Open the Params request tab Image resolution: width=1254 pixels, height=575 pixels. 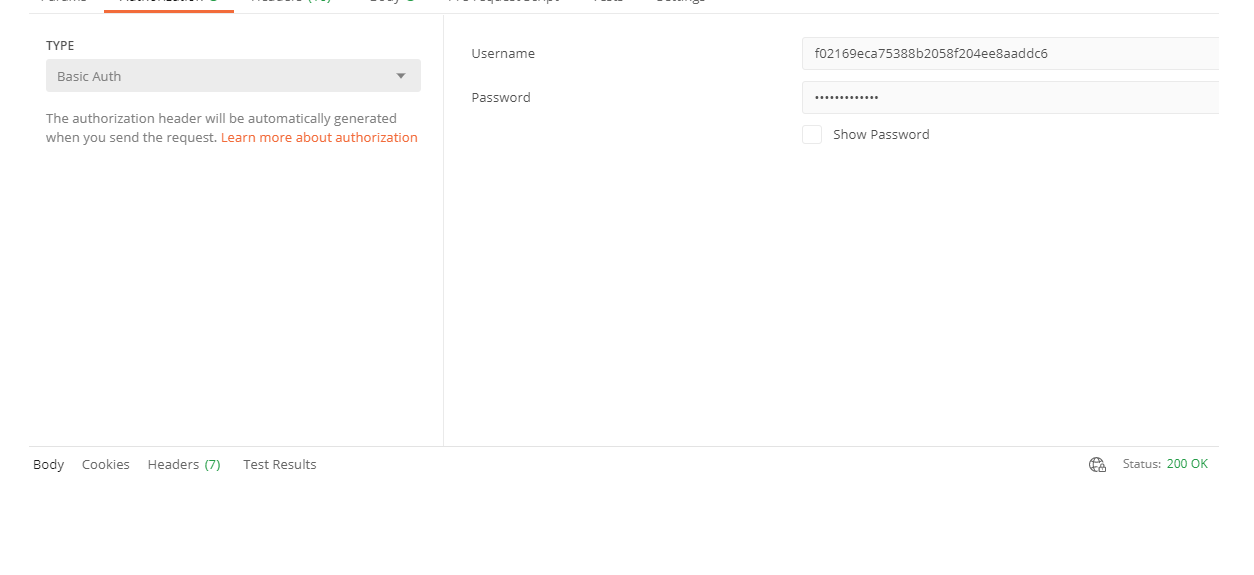pos(63,2)
